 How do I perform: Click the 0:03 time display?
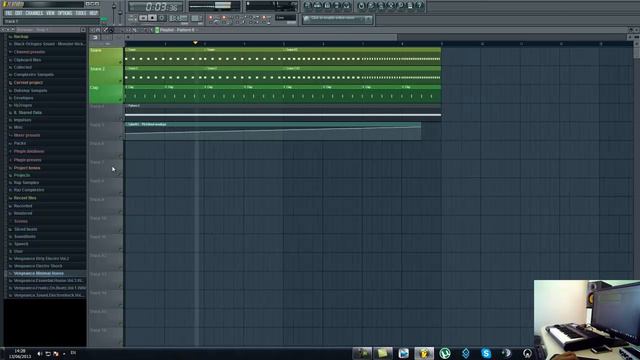[x=156, y=7]
